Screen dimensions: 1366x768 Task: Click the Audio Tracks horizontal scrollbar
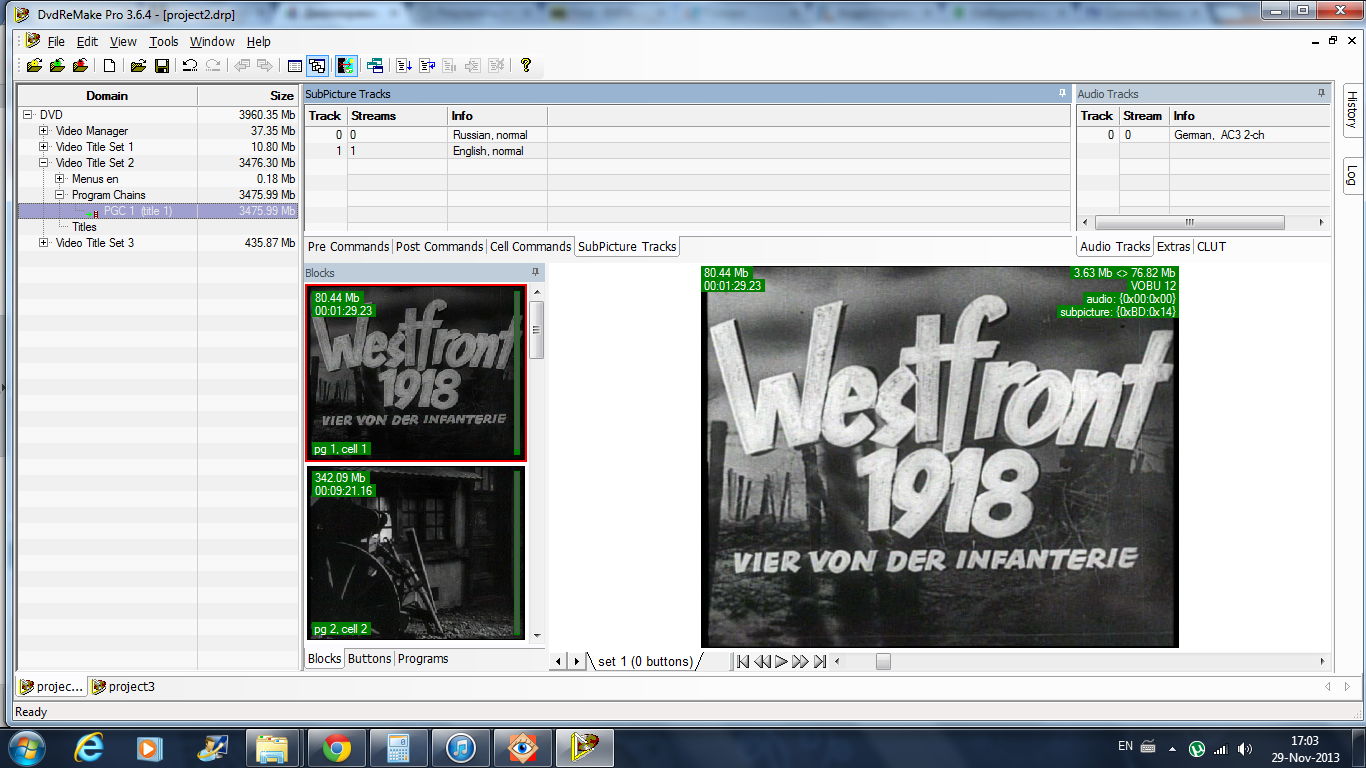click(x=1204, y=223)
